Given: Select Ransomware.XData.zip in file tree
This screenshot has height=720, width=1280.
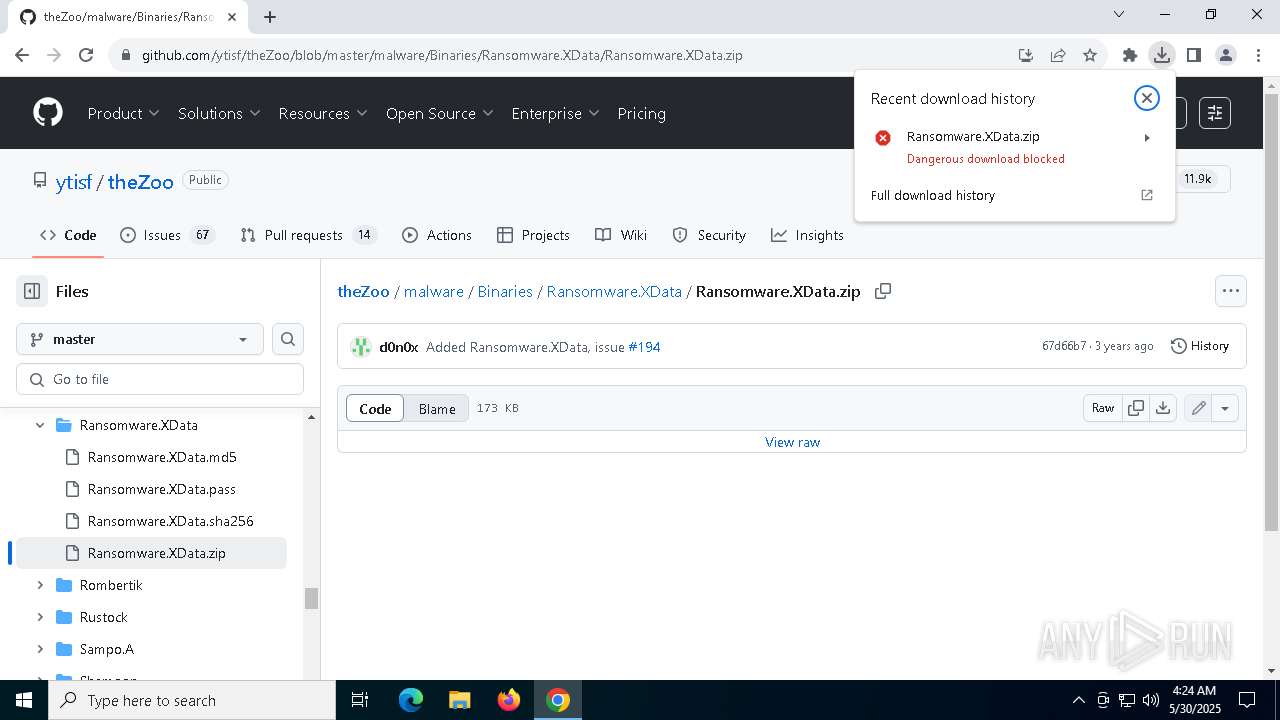Looking at the screenshot, I should (152, 553).
